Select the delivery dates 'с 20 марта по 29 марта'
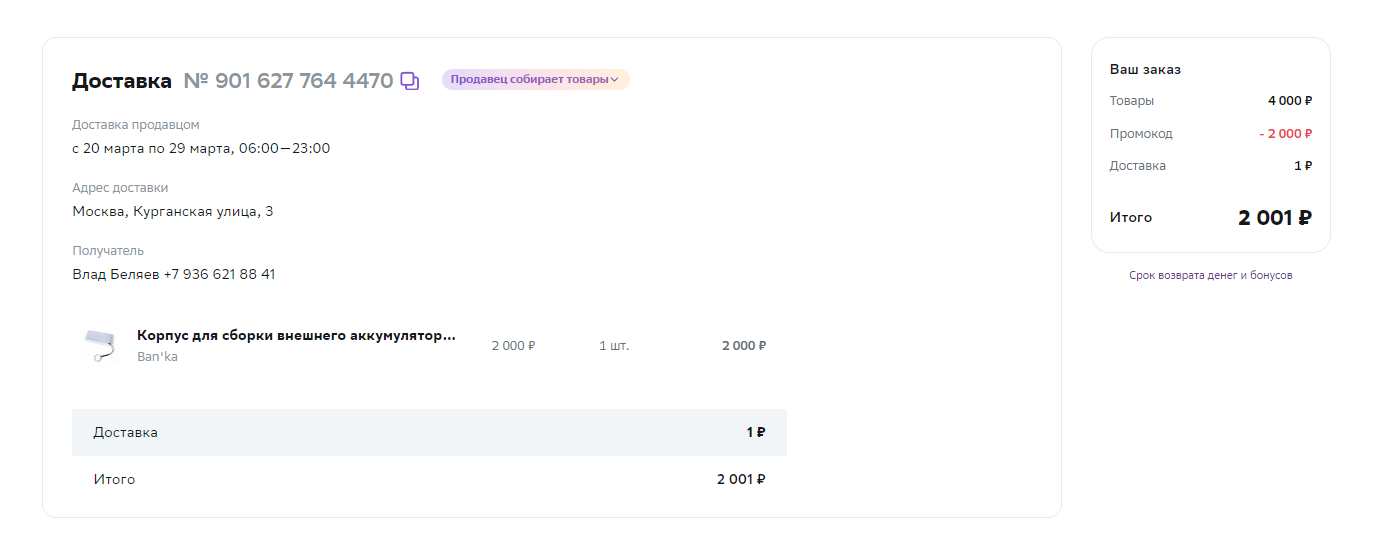Image resolution: width=1380 pixels, height=538 pixels. pyautogui.click(x=152, y=148)
